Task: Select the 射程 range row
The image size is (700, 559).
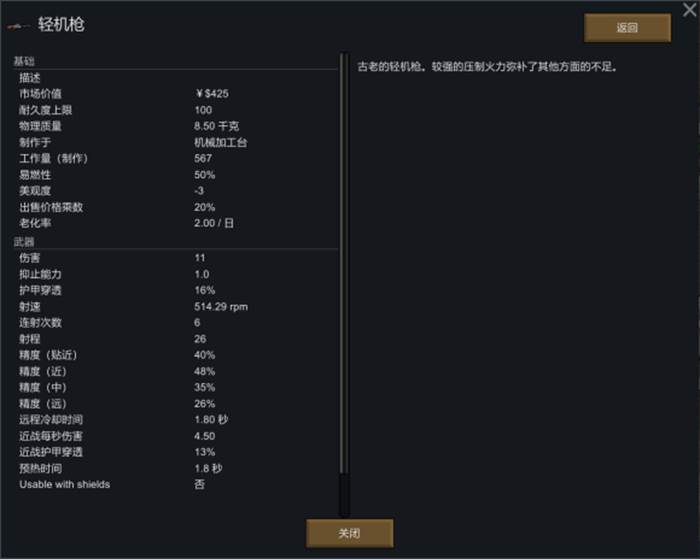Action: coord(176,339)
